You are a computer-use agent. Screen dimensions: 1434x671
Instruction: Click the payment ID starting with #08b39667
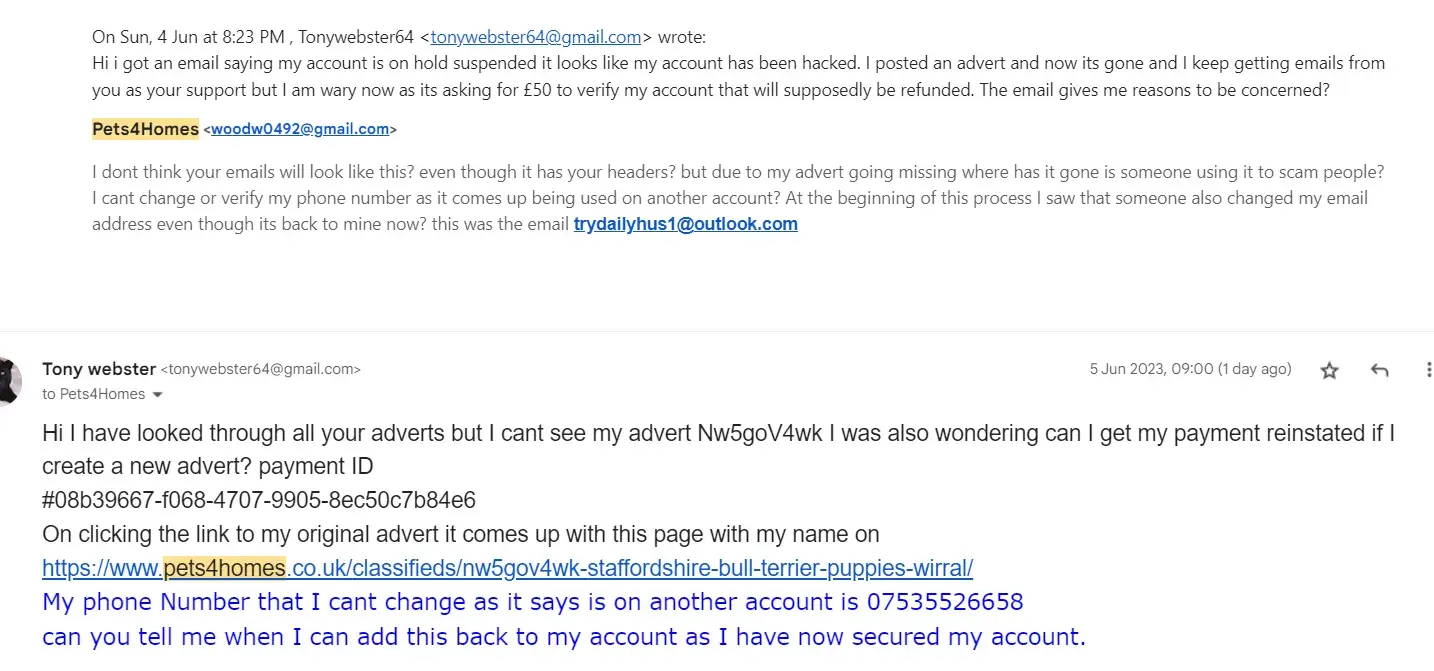[259, 500]
